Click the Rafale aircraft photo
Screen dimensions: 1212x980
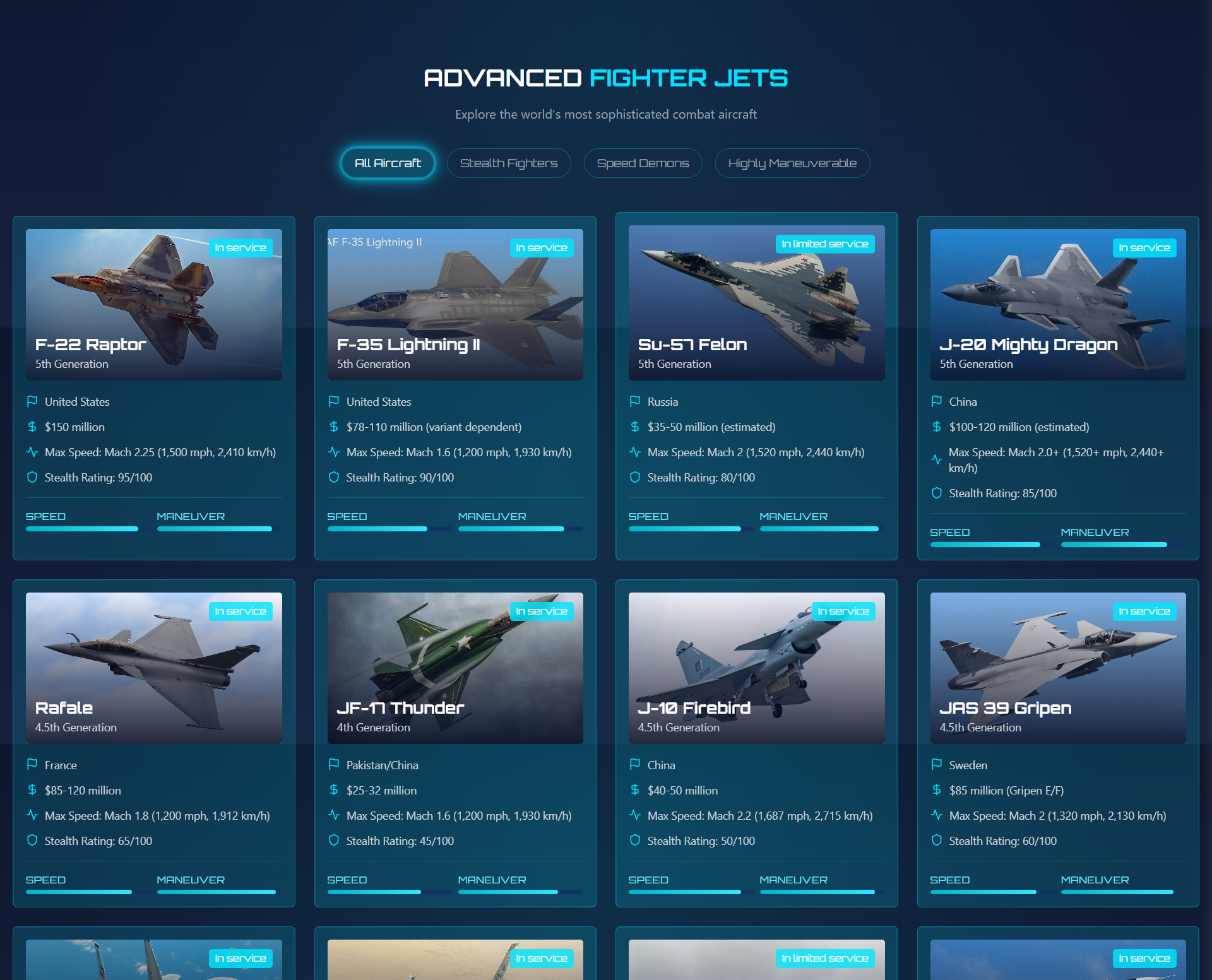click(154, 668)
